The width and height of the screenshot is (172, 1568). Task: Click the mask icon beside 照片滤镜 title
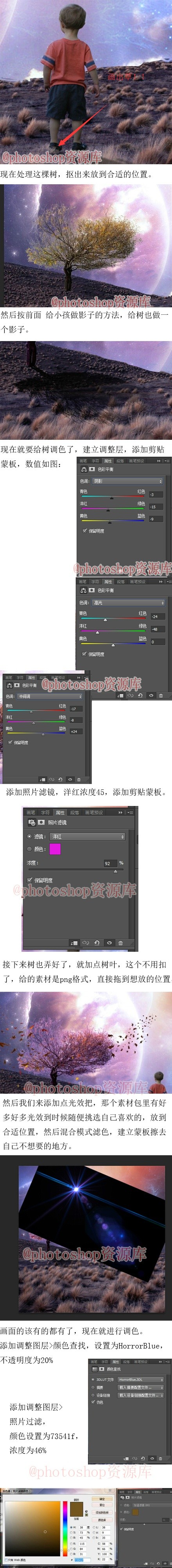[41, 822]
